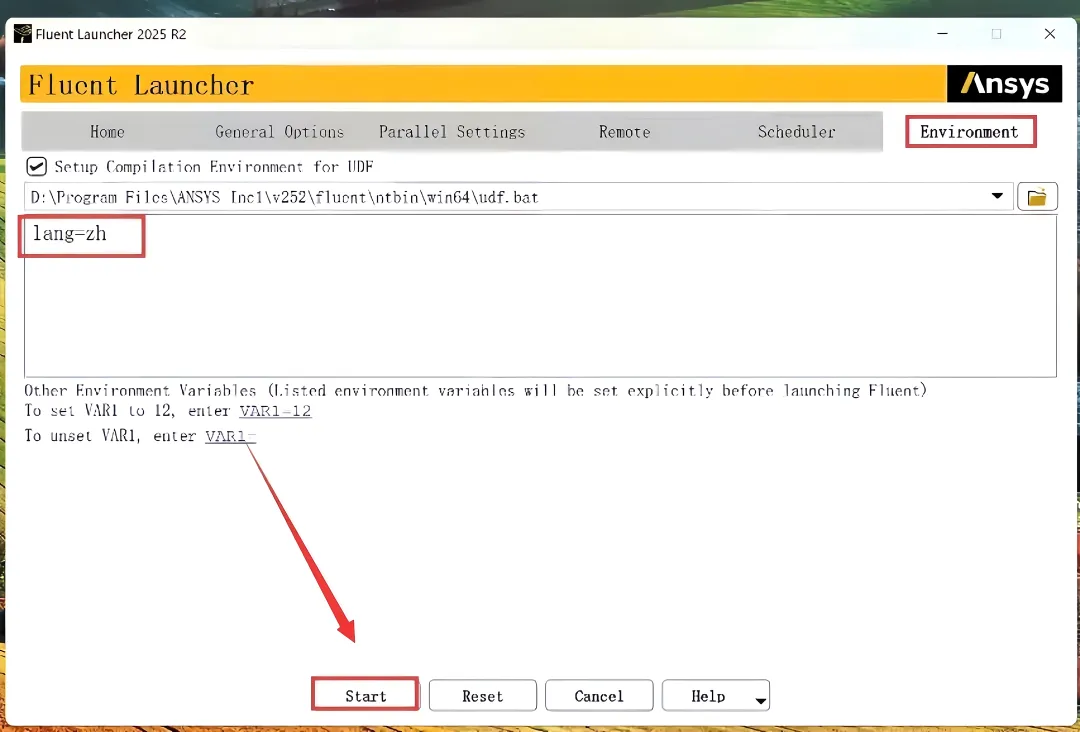Screen dimensions: 1080x732
Task: Click the VAR1= unset example text
Action: (230, 436)
